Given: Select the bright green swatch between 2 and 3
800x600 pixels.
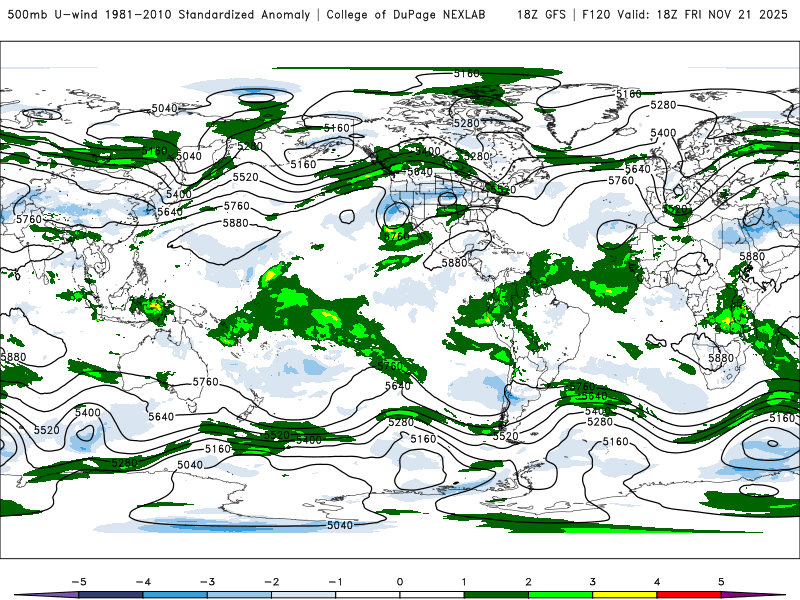Looking at the screenshot, I should click(x=561, y=595).
